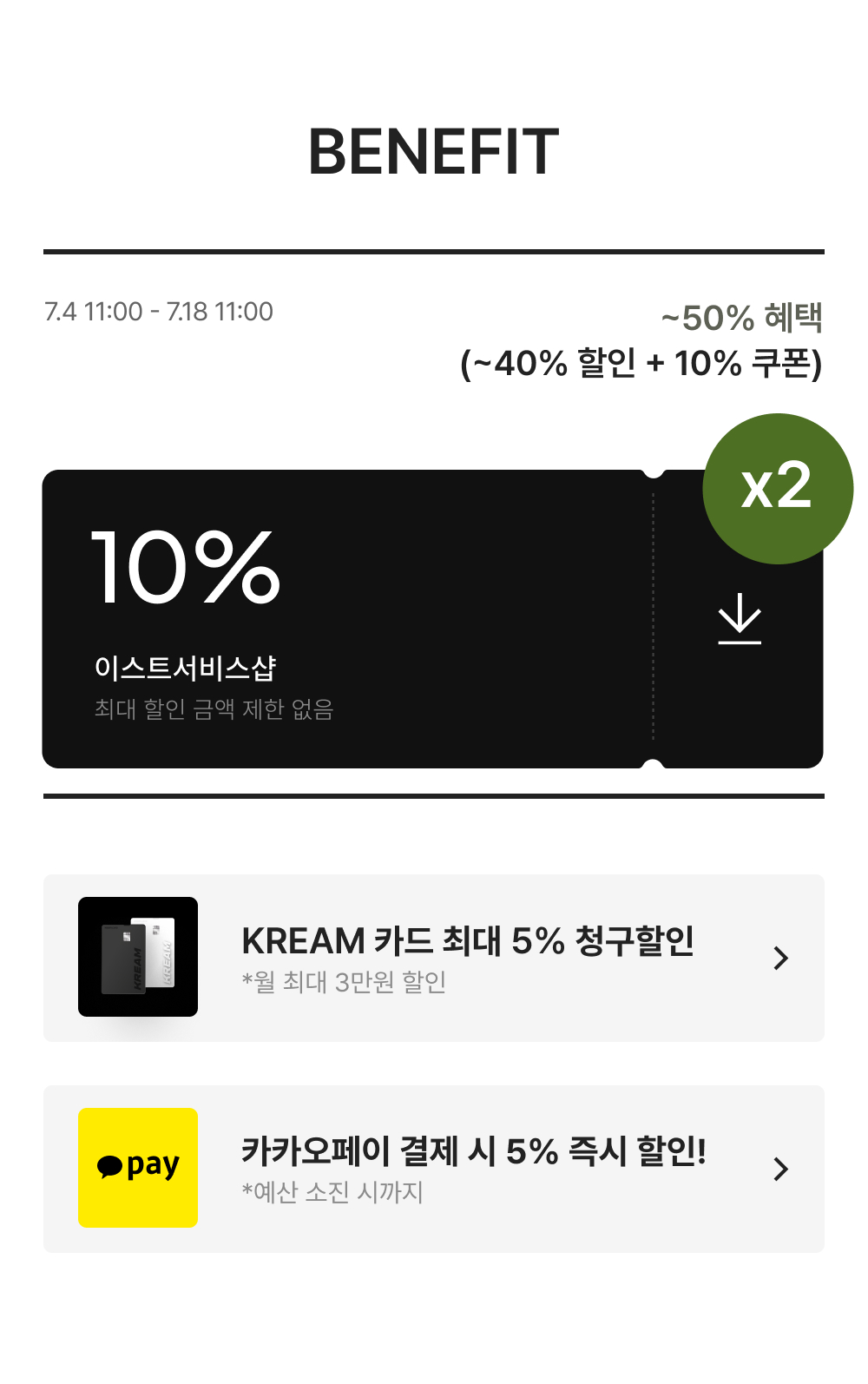Screen dimensions: 868x1384
Task: Download the 10% coupon via arrow icon
Action: (x=740, y=618)
